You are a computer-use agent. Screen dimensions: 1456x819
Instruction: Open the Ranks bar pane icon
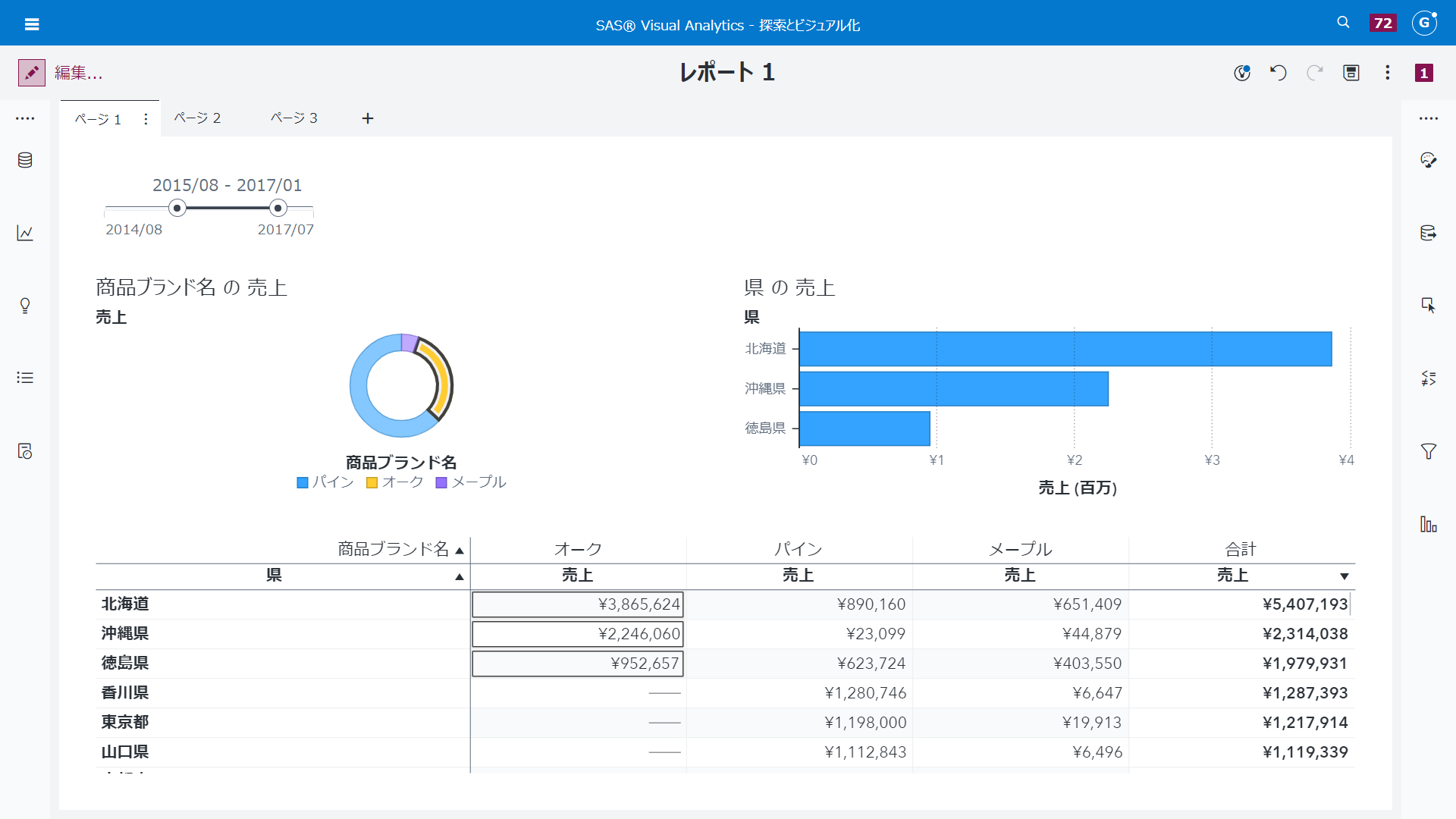point(1429,524)
